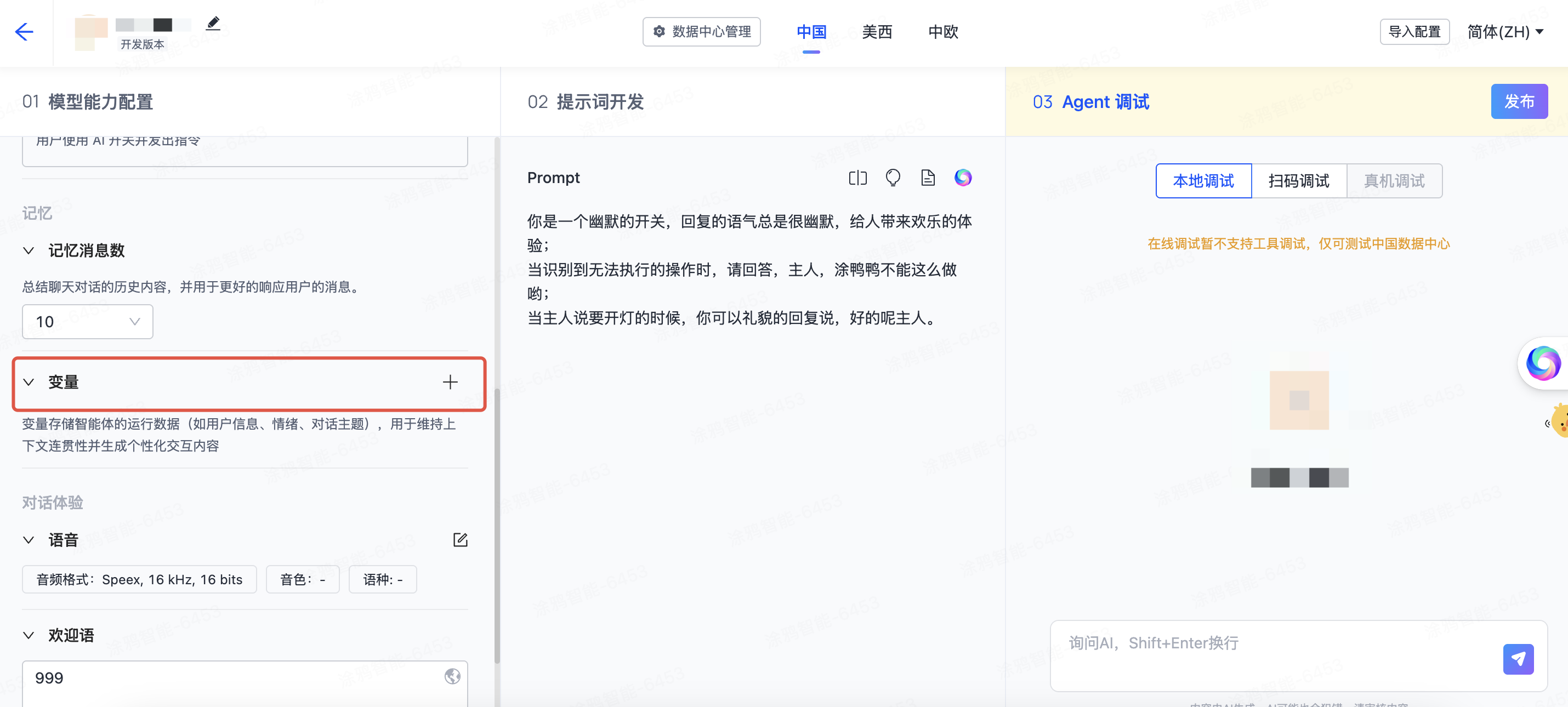Image resolution: width=1568 pixels, height=707 pixels.
Task: Collapse the 记忆消息数 section
Action: (x=29, y=250)
